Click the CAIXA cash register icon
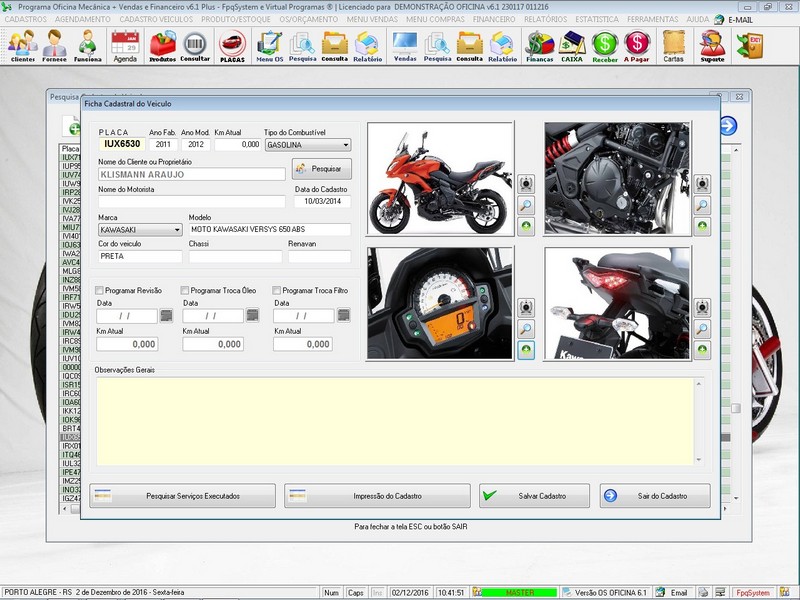Screen dimensions: 800x600 click(572, 45)
